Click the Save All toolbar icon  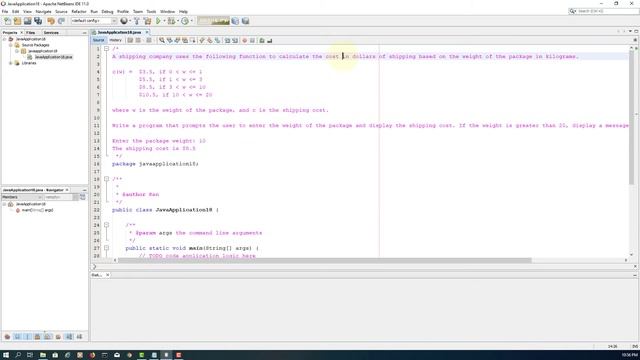[38, 21]
